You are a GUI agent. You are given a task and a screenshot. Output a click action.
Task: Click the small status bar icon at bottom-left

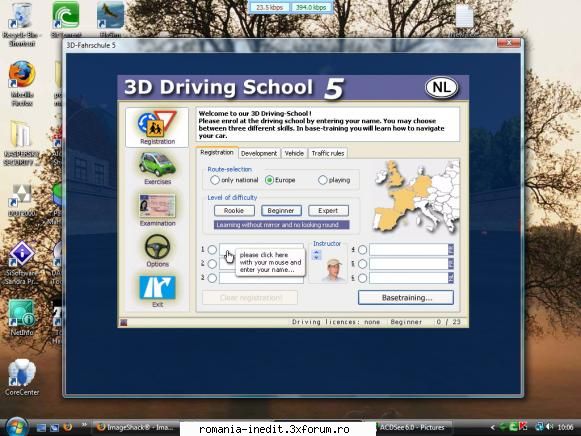[124, 323]
